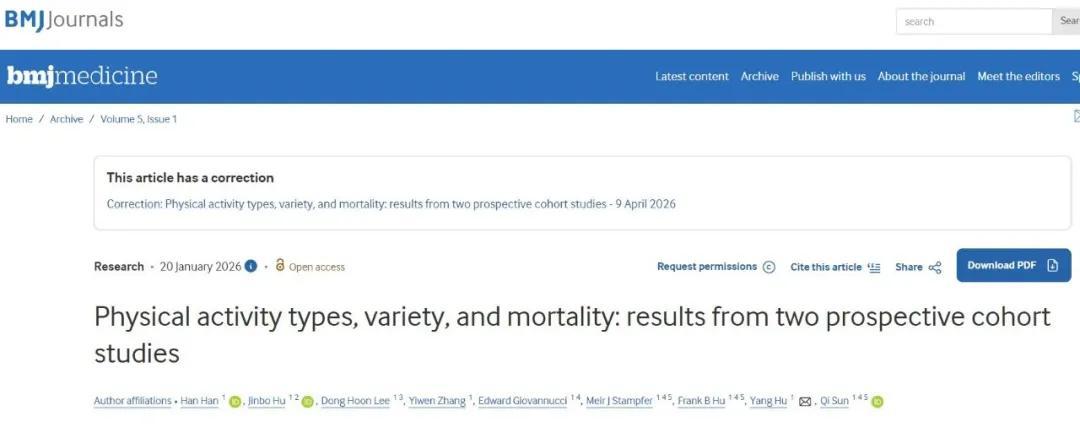1080x438 pixels.
Task: Click the share network icon
Action: point(935,267)
